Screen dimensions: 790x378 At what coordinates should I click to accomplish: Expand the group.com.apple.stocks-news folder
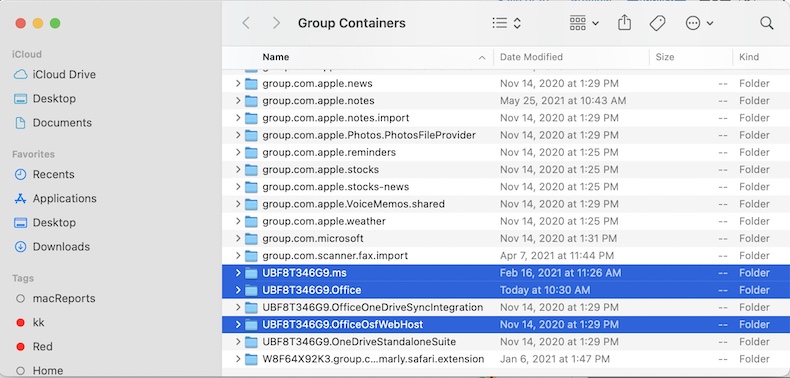pos(238,187)
